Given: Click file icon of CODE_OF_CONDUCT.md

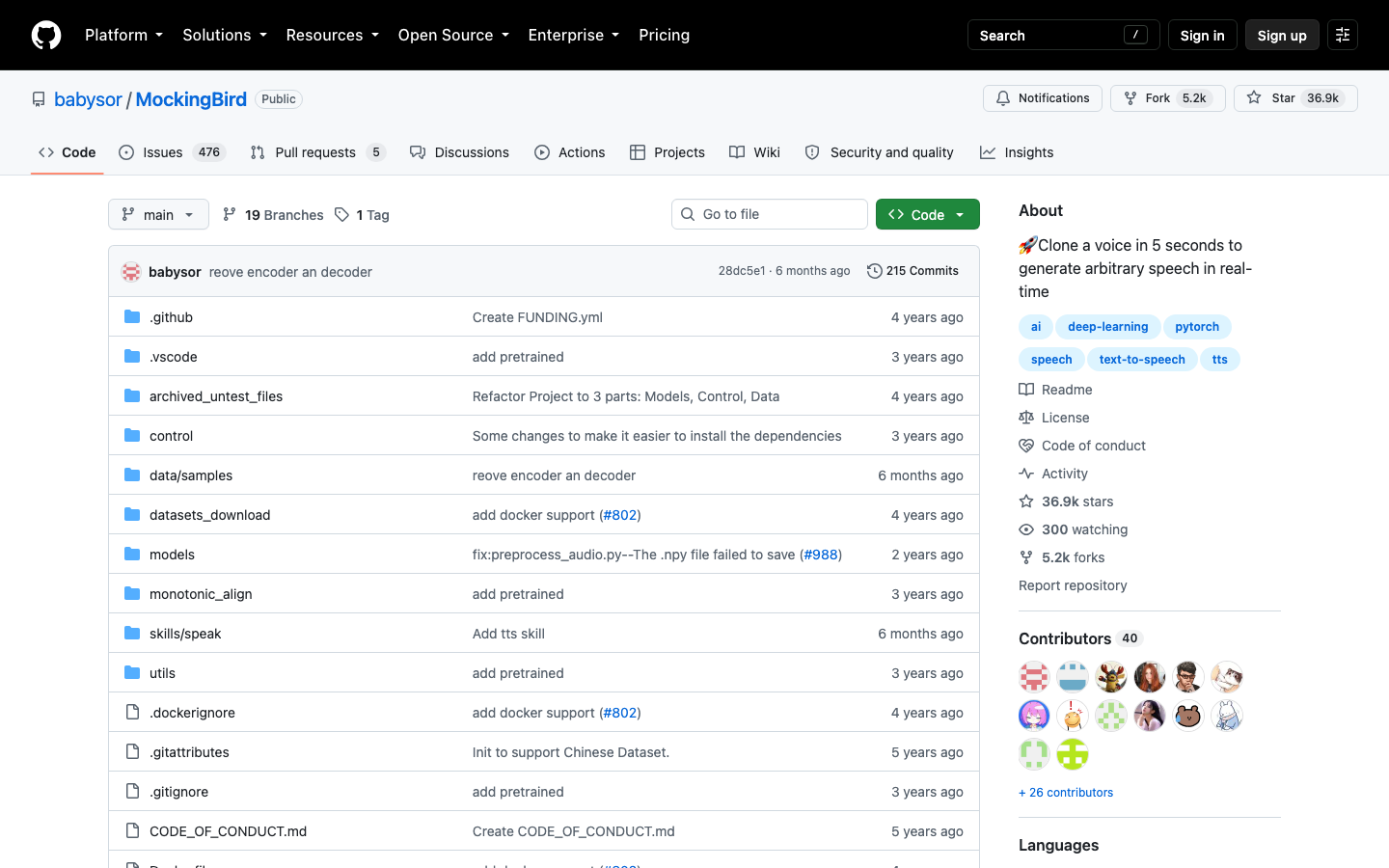Looking at the screenshot, I should pyautogui.click(x=132, y=831).
